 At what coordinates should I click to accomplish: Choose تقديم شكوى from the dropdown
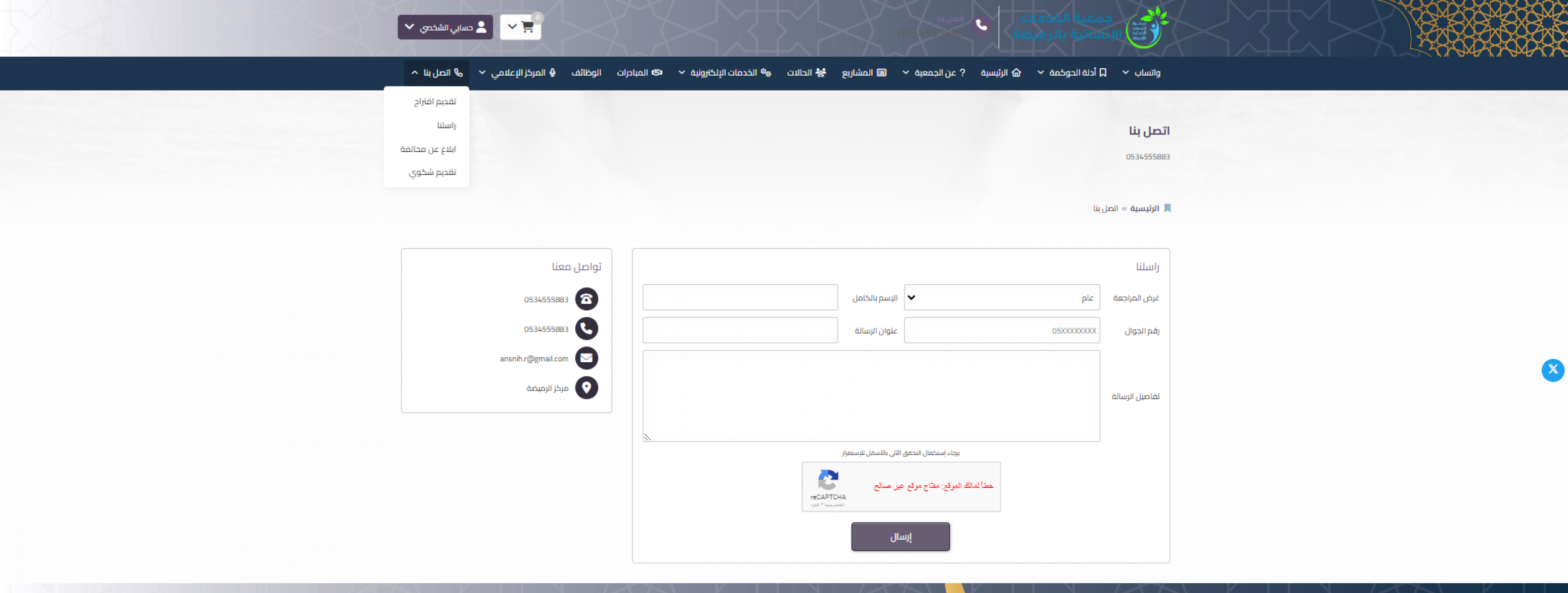pyautogui.click(x=432, y=172)
